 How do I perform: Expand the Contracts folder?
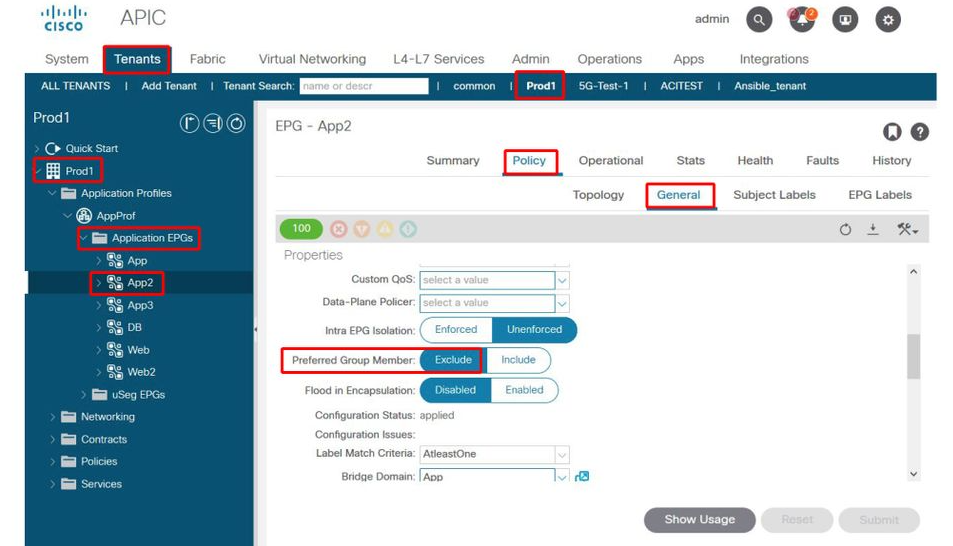[x=52, y=440]
